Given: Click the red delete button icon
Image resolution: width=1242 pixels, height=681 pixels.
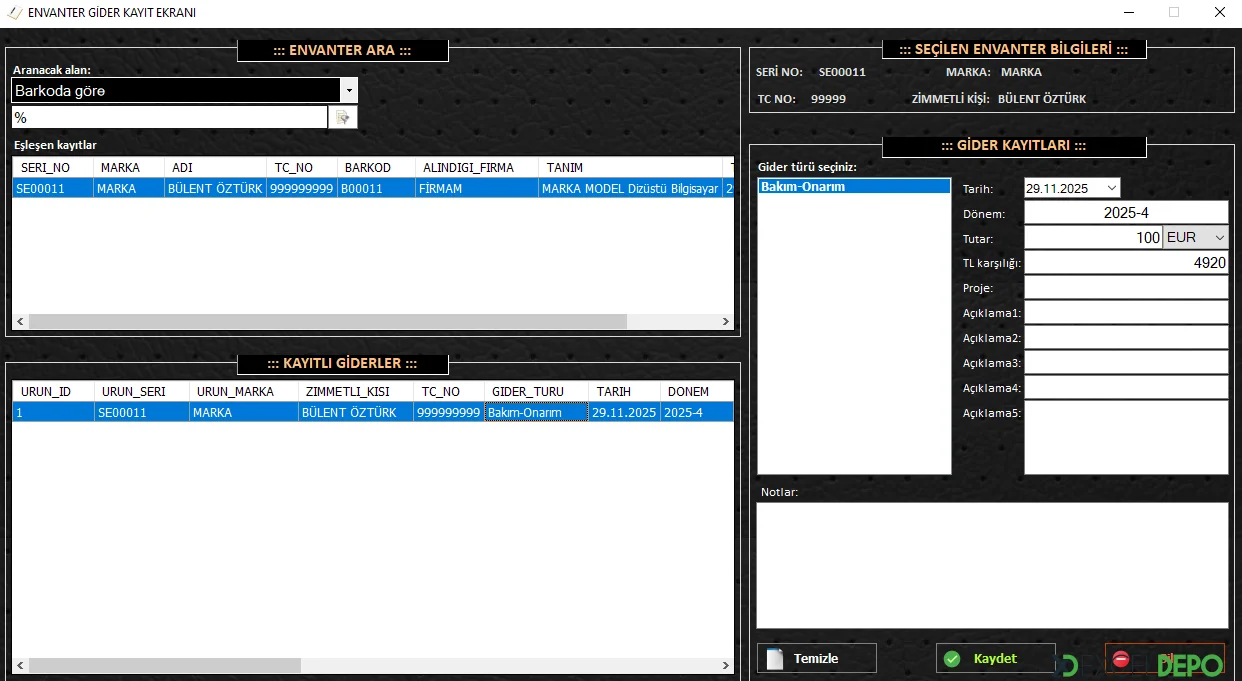Looking at the screenshot, I should click(1121, 659).
